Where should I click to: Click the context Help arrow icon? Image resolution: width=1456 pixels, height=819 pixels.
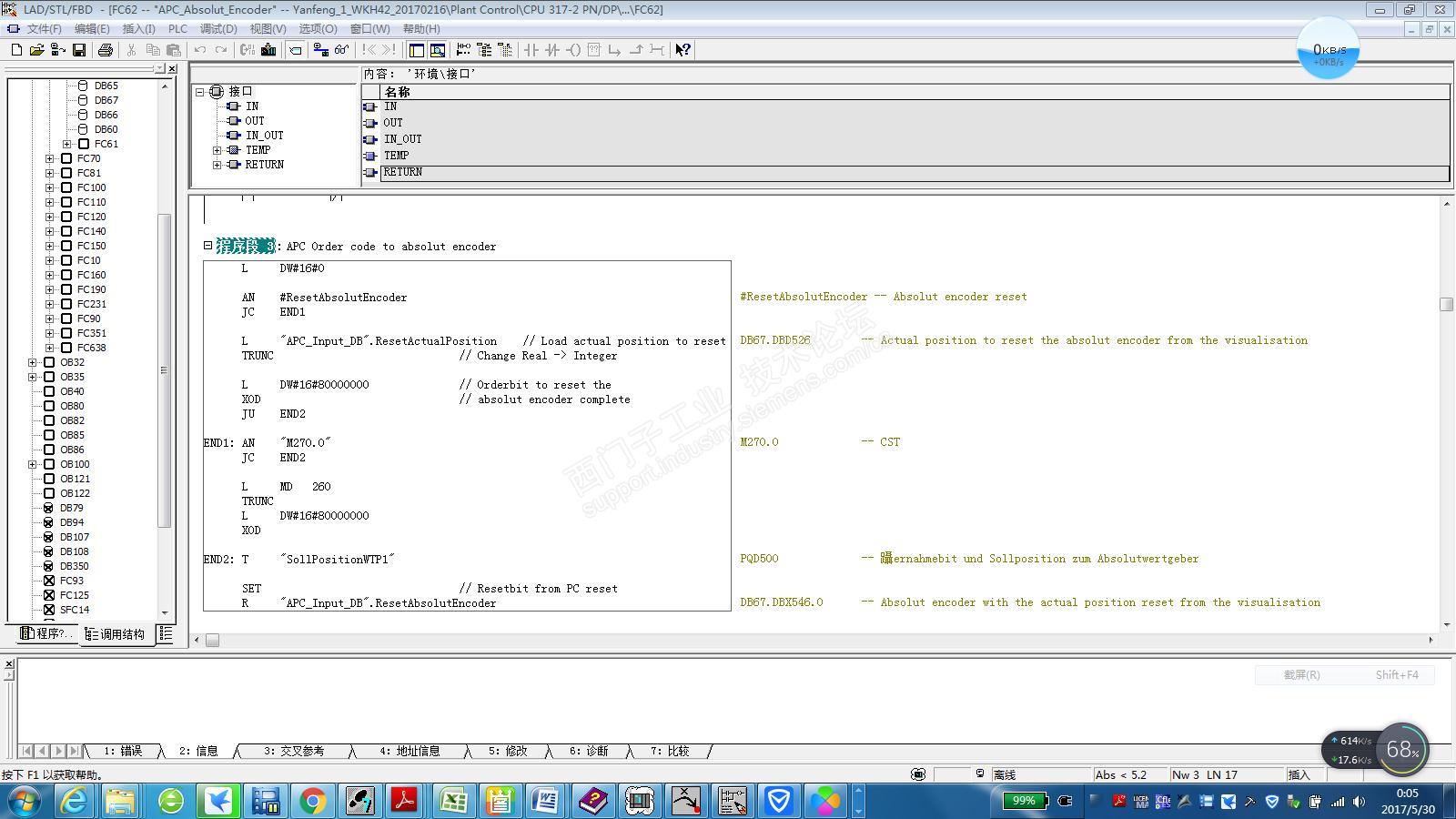(682, 50)
